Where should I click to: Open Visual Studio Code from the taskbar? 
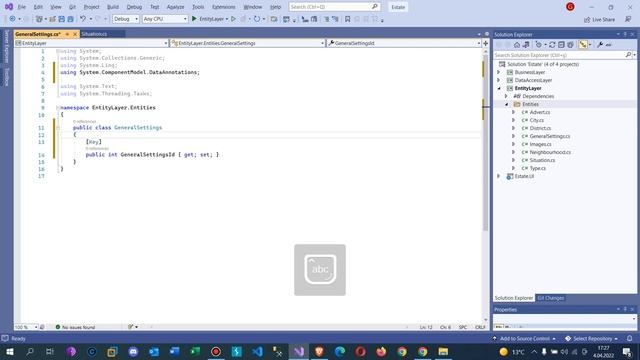257,351
